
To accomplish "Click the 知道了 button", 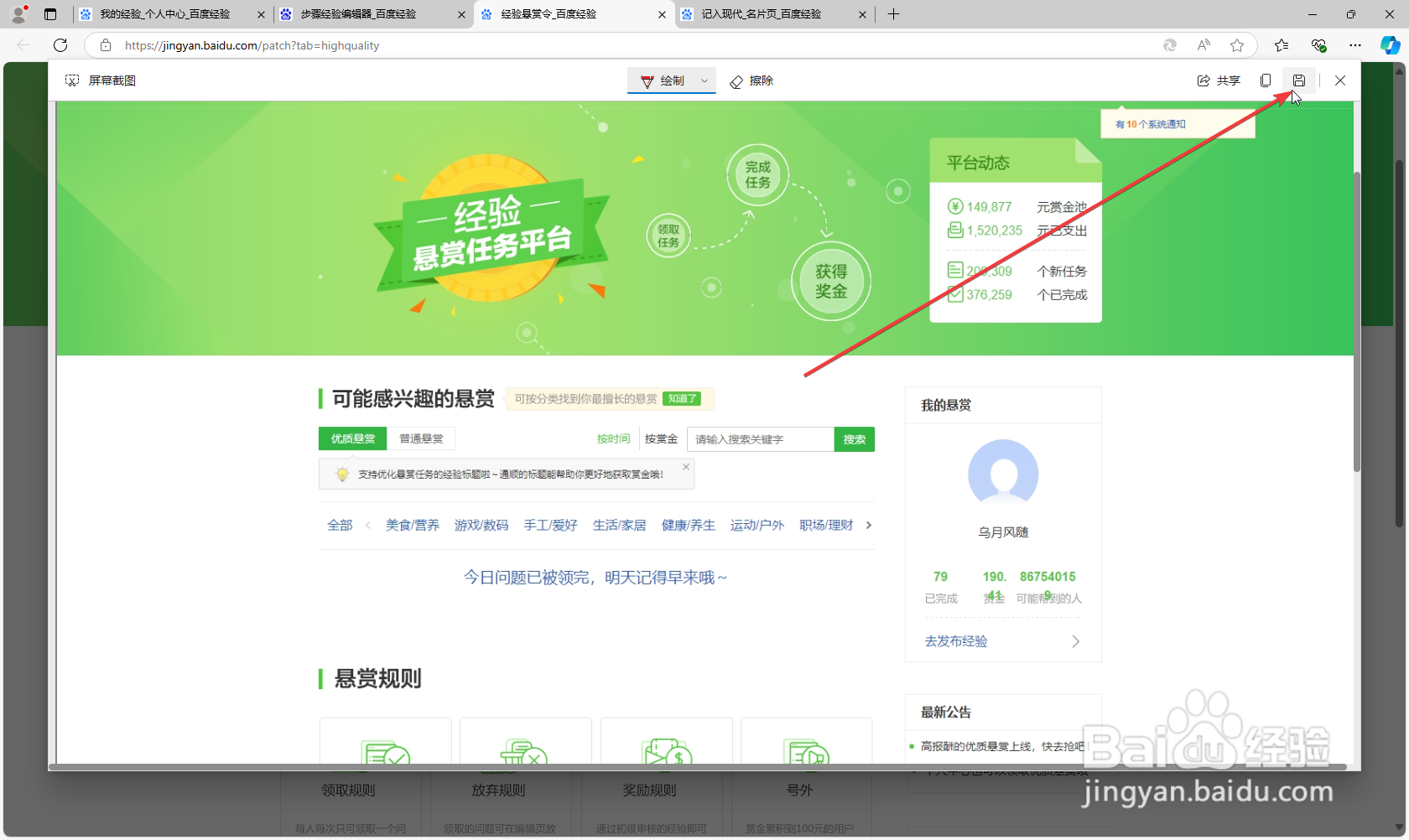I will point(683,398).
